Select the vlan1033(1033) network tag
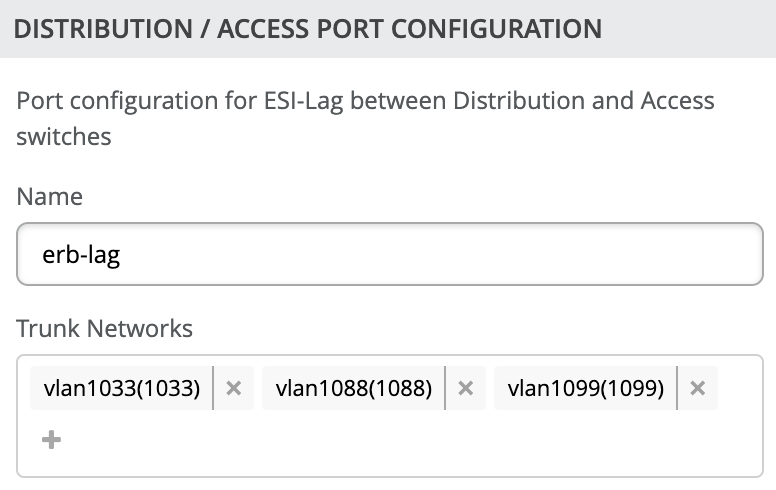 (123, 389)
